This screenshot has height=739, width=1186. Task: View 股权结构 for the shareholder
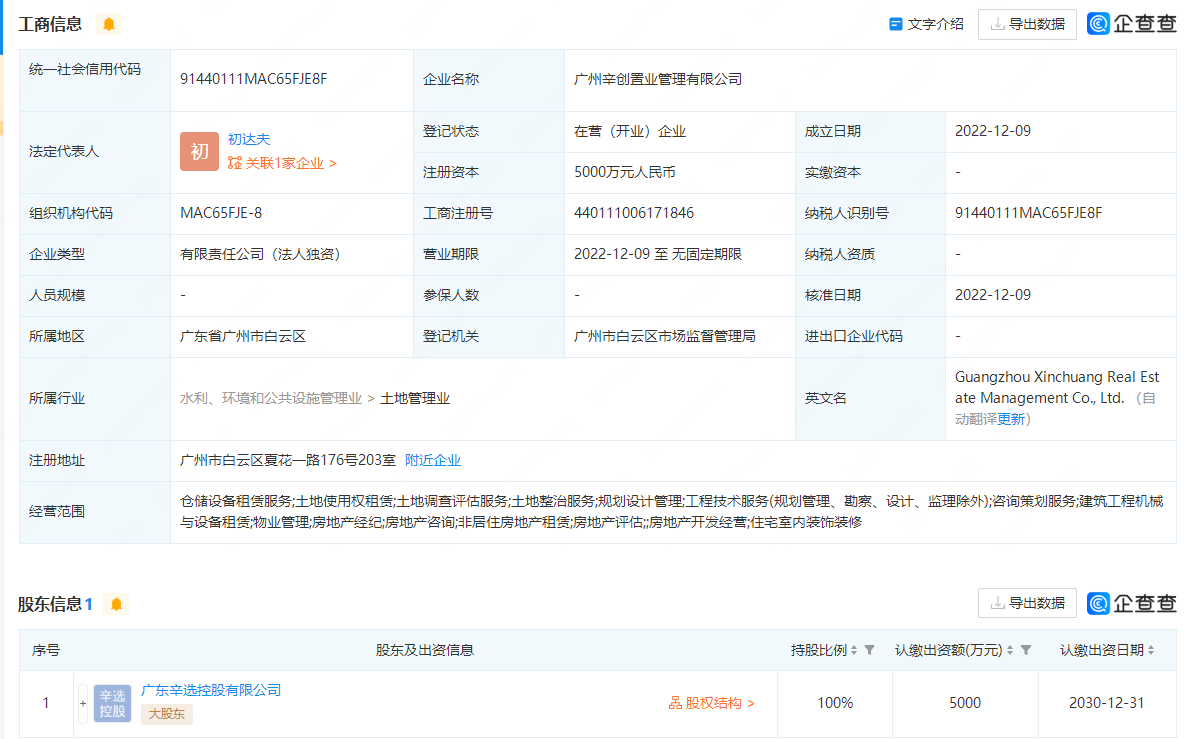point(712,703)
